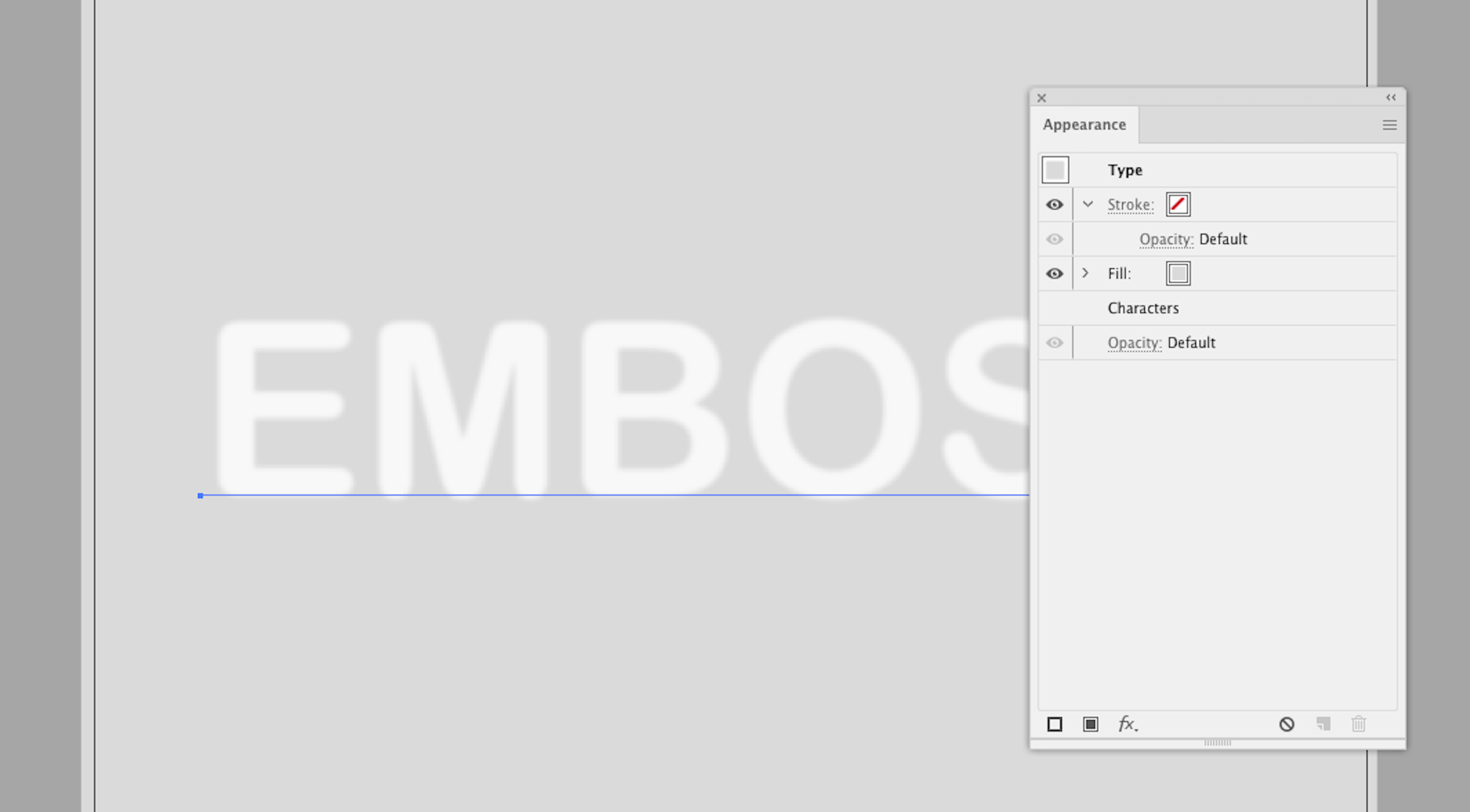The width and height of the screenshot is (1470, 812).
Task: Click the Fill color swatch
Action: click(x=1178, y=273)
